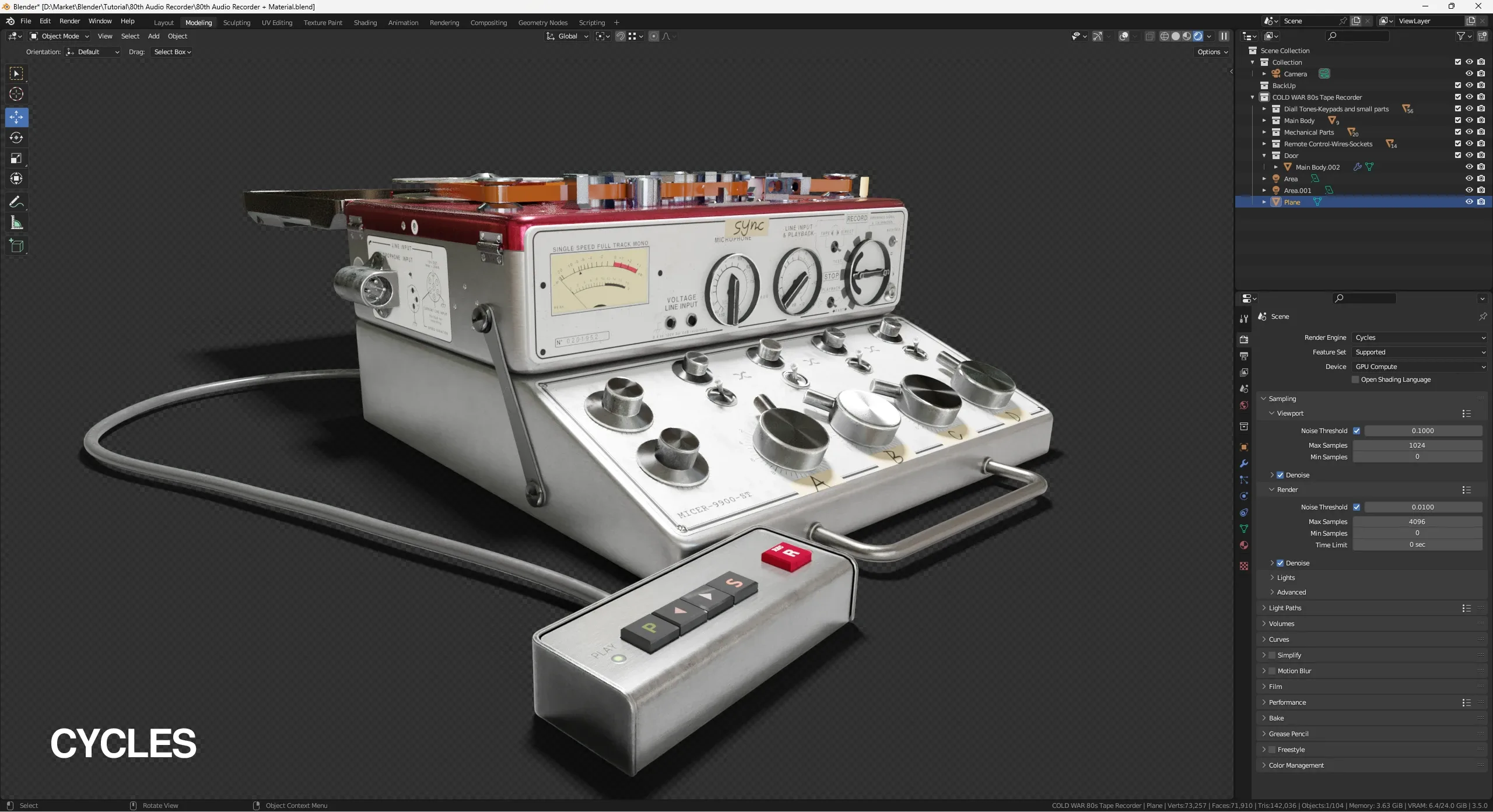Open the Render menu
The image size is (1493, 812).
[69, 21]
